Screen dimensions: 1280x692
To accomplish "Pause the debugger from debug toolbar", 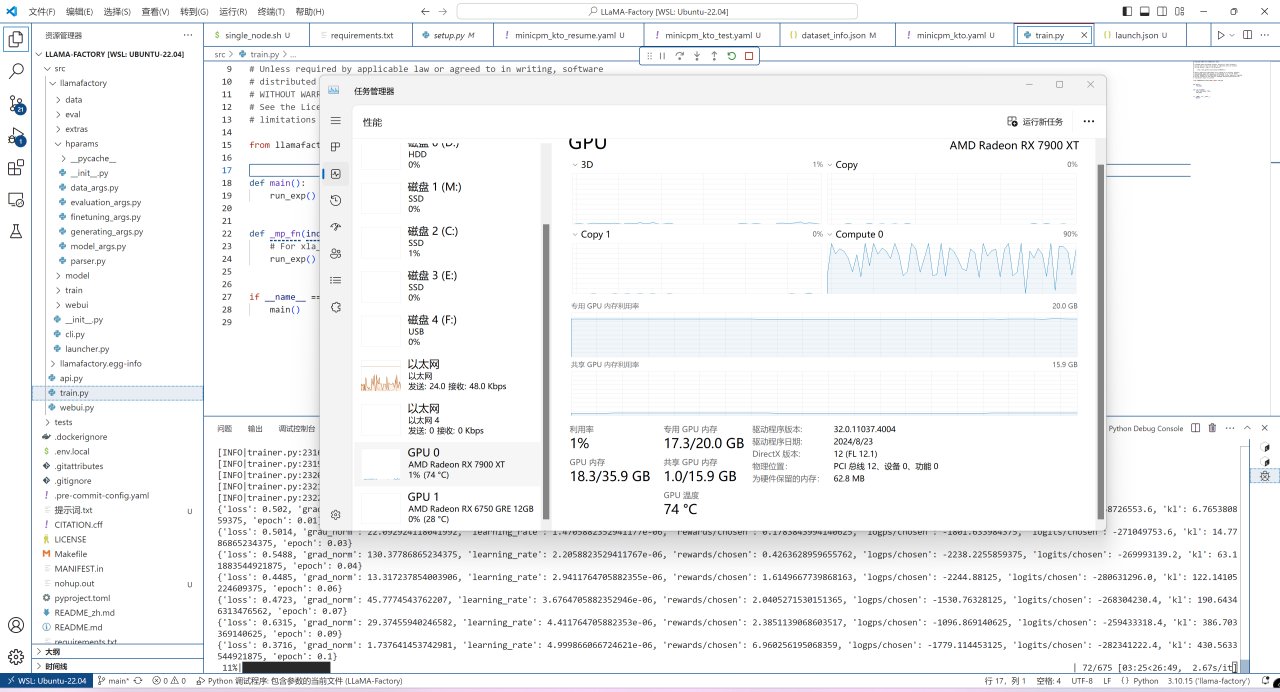I will coord(662,56).
